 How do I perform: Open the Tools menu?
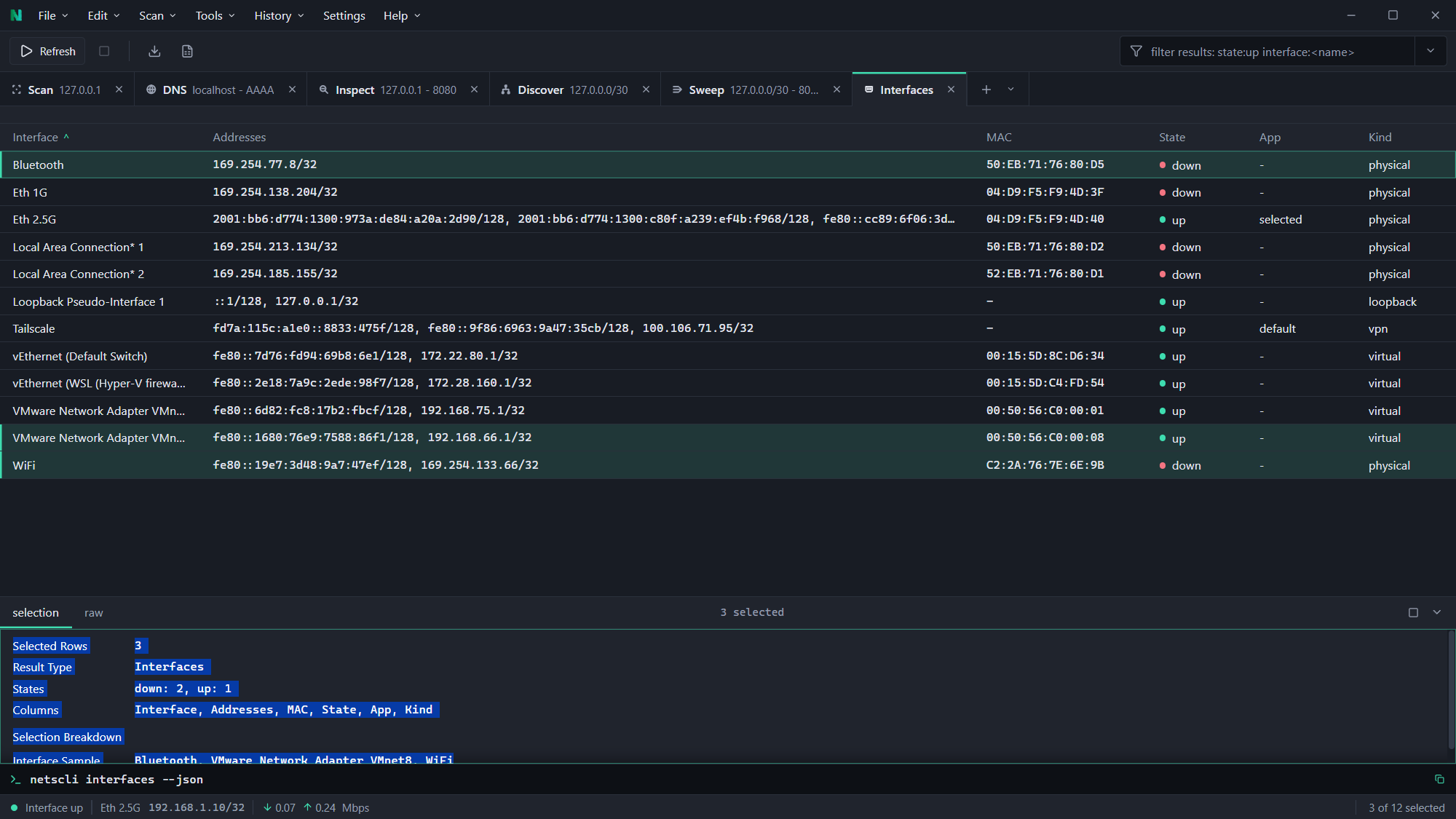coord(215,15)
